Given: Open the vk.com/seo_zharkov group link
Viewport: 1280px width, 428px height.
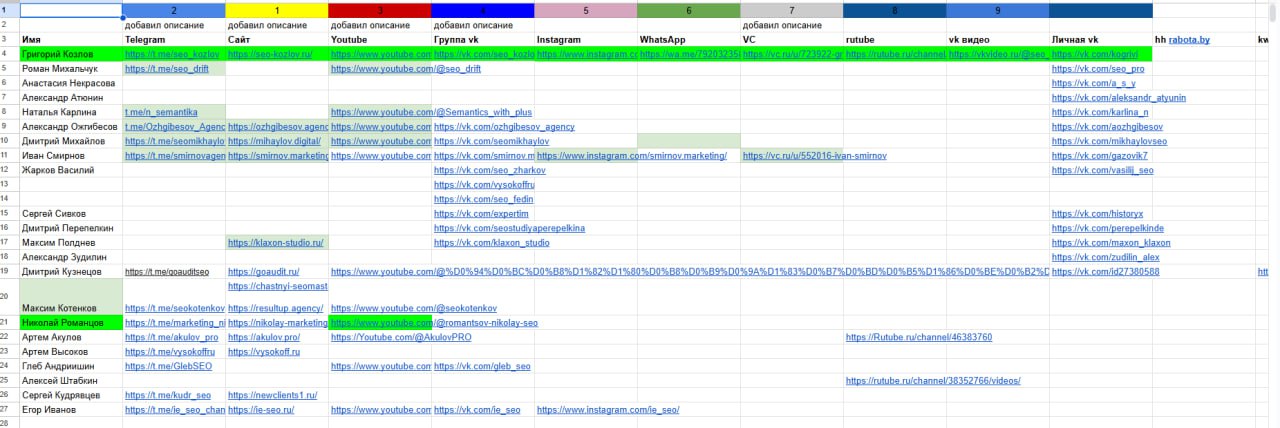Looking at the screenshot, I should [x=489, y=170].
